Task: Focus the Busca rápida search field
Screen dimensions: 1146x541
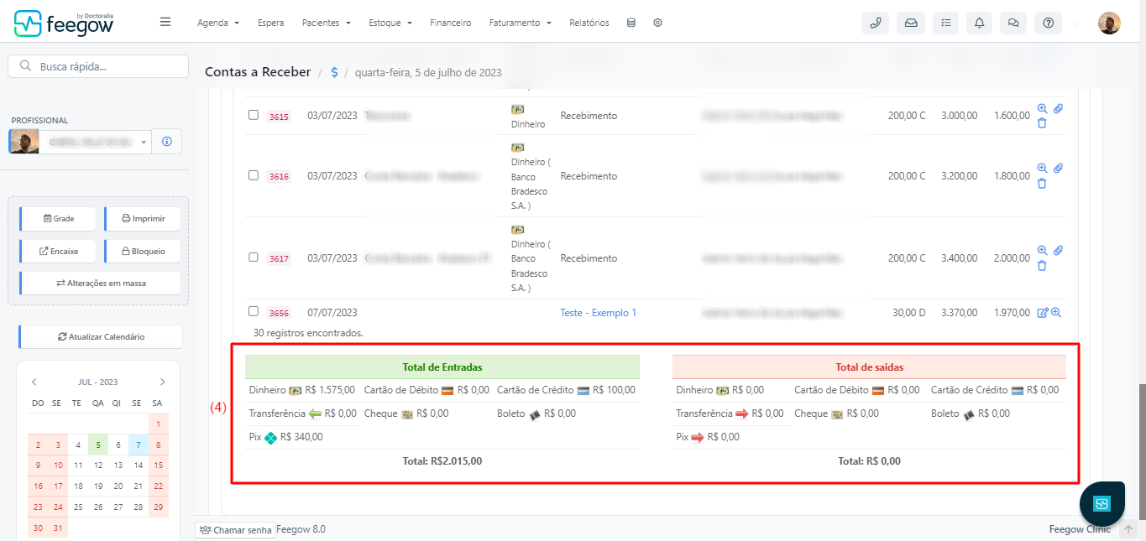Action: coord(98,66)
